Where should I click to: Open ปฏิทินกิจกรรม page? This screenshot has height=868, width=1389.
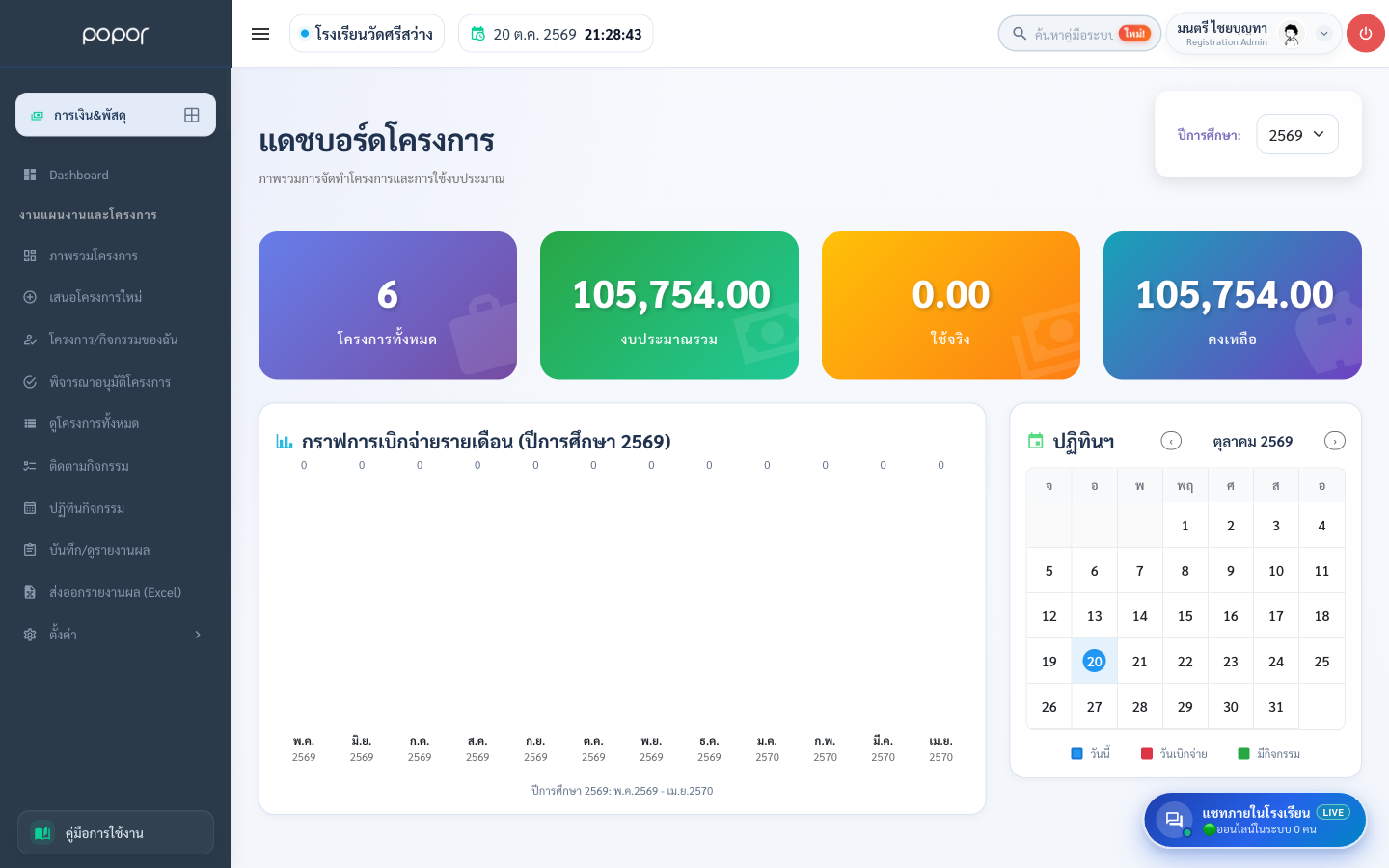coord(116,508)
